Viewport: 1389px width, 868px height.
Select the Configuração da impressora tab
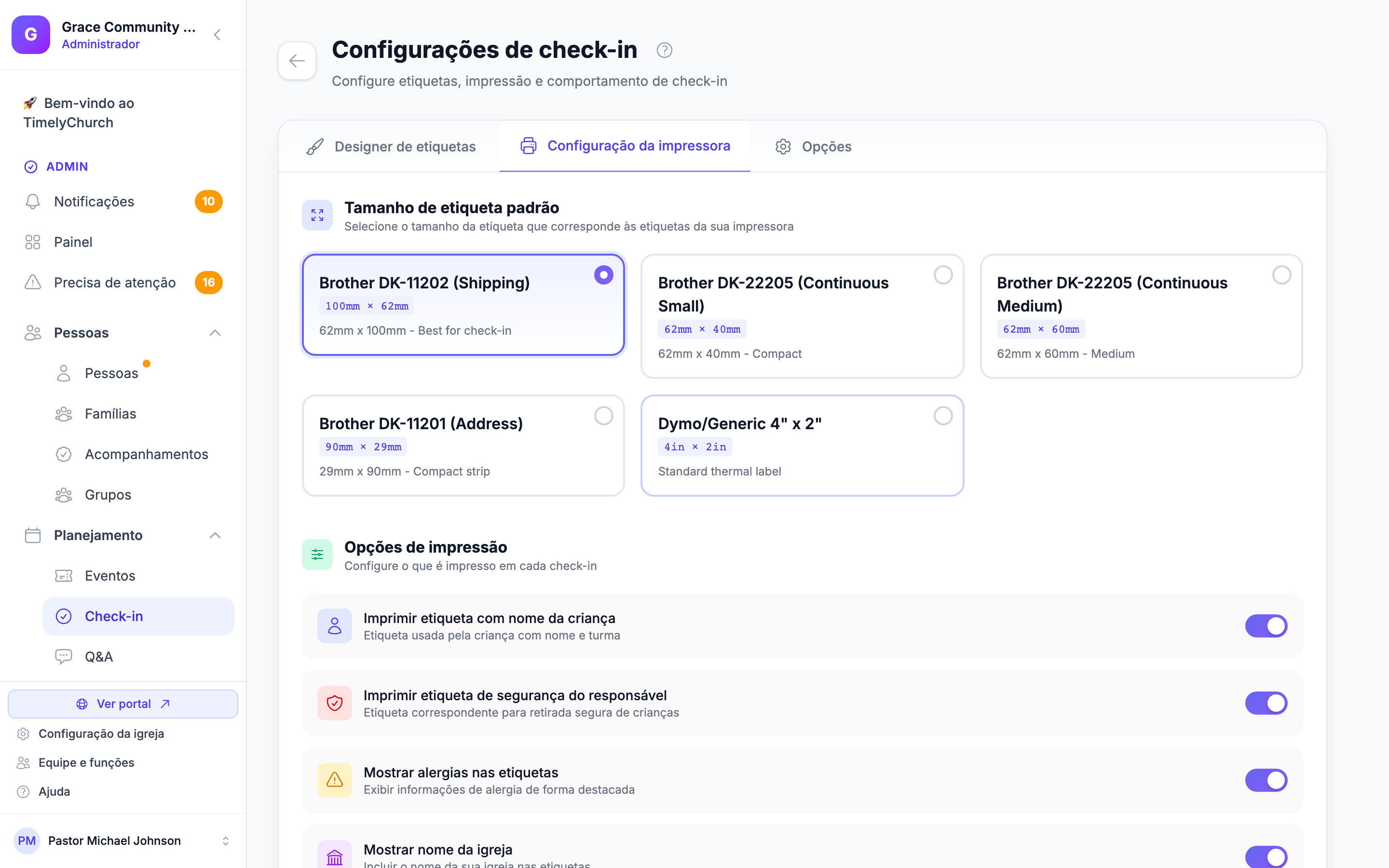(625, 146)
